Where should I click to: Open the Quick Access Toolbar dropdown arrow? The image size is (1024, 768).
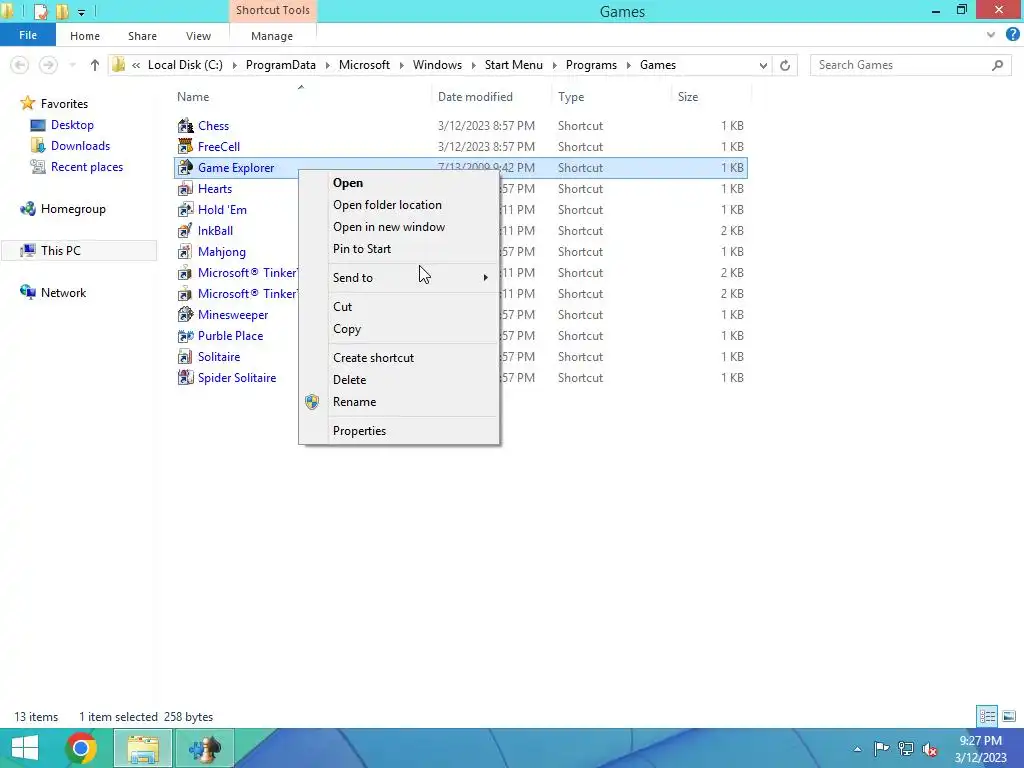tap(81, 12)
